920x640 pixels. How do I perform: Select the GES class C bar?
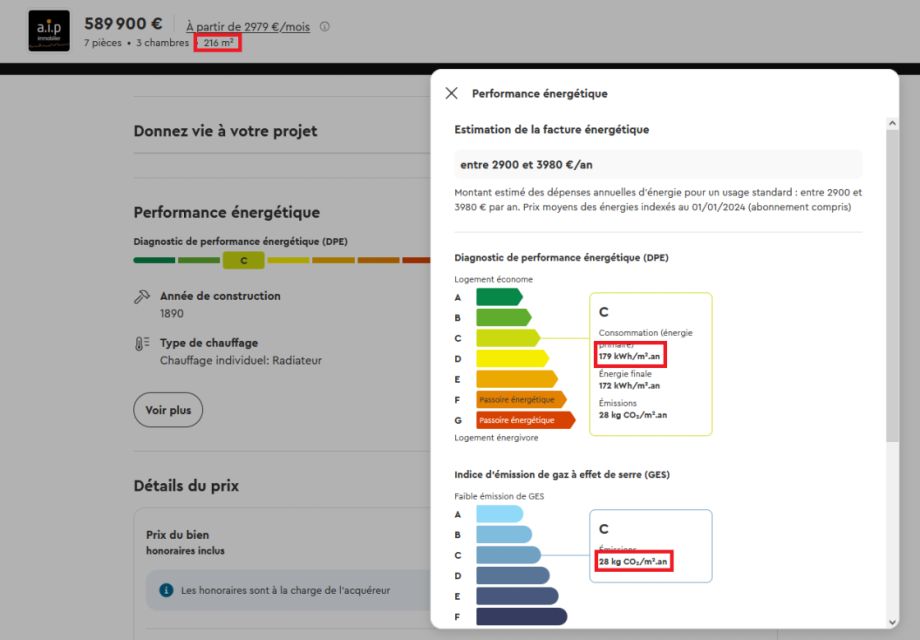508,556
